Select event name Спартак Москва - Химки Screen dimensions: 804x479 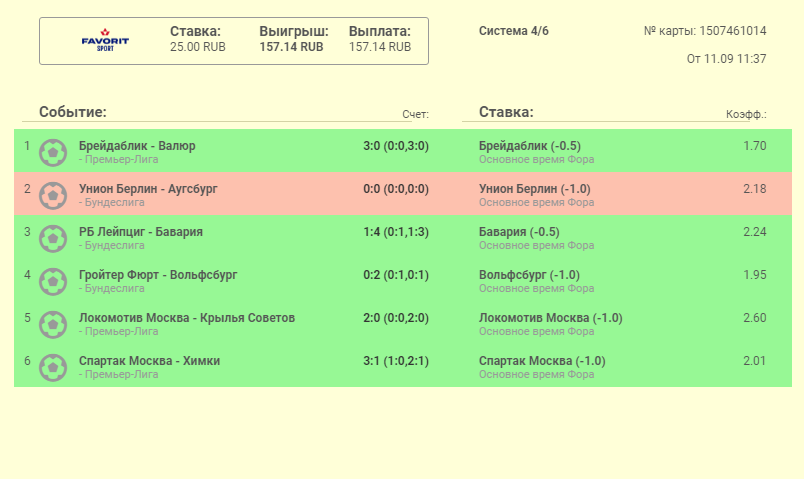tap(149, 361)
